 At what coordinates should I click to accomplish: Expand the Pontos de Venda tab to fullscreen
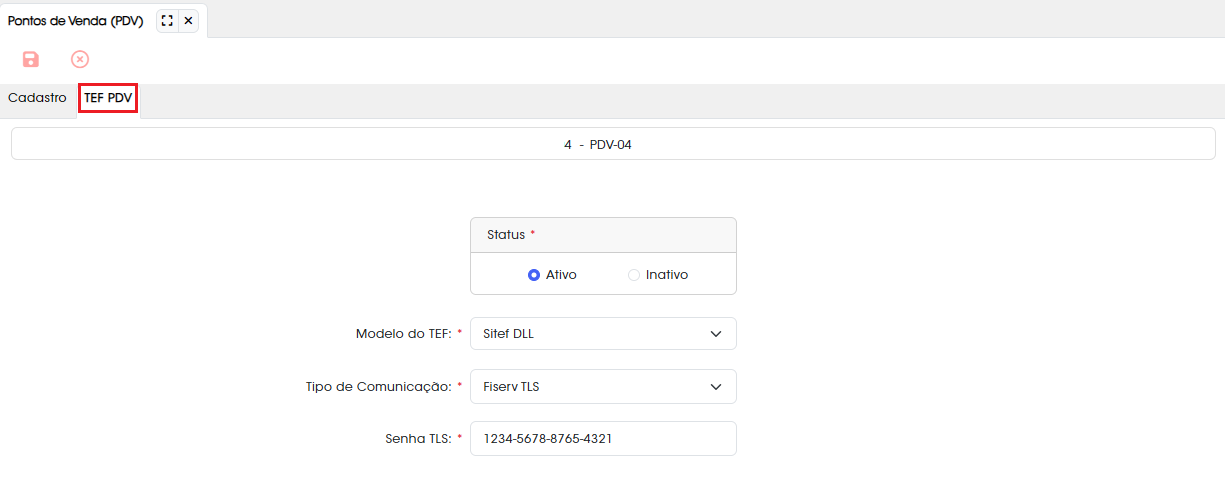(167, 21)
